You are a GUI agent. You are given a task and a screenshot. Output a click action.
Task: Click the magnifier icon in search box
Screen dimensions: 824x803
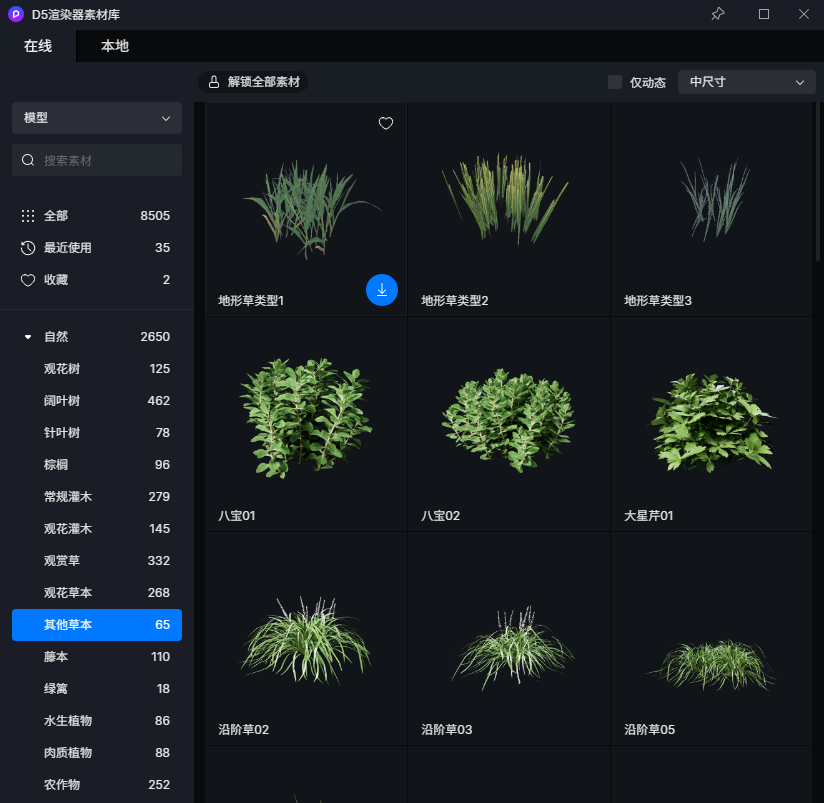tap(28, 160)
